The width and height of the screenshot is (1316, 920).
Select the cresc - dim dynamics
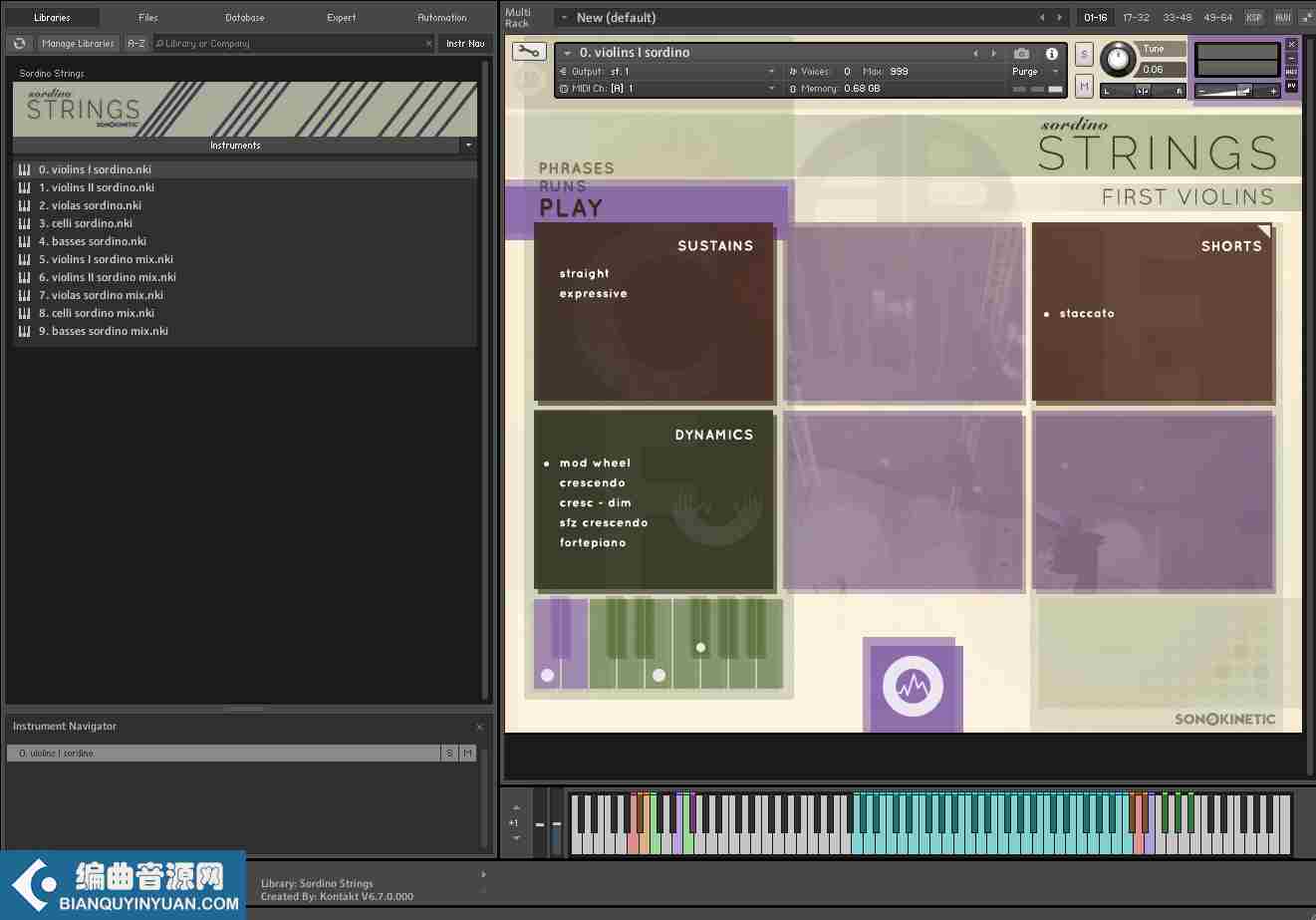point(595,503)
